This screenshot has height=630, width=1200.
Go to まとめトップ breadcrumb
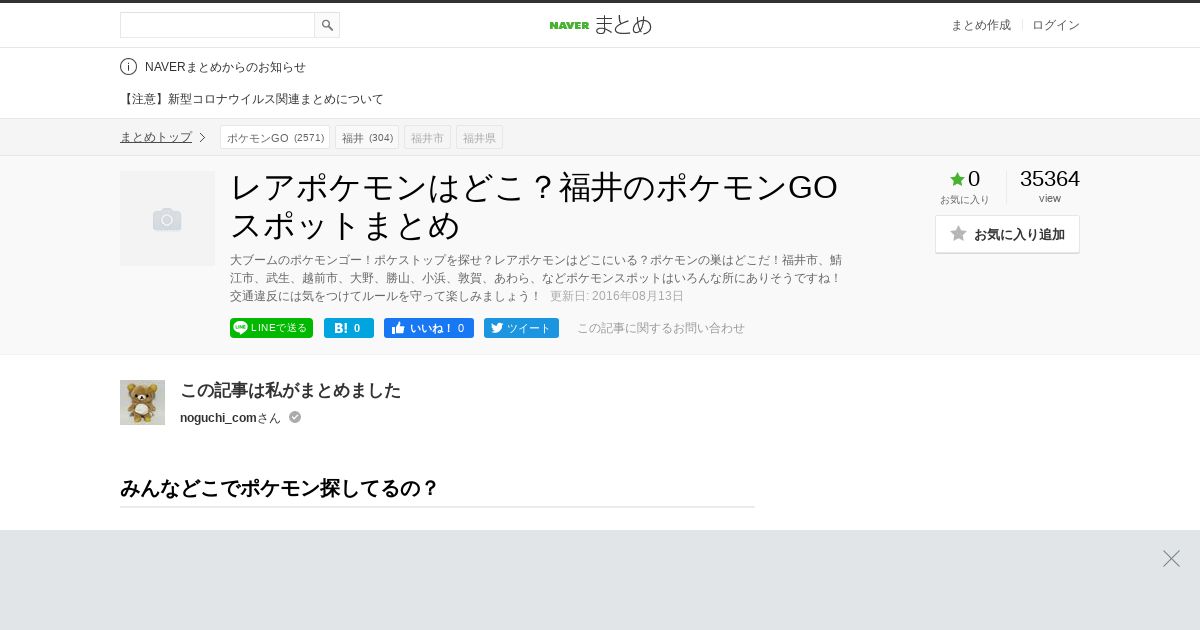coord(156,137)
